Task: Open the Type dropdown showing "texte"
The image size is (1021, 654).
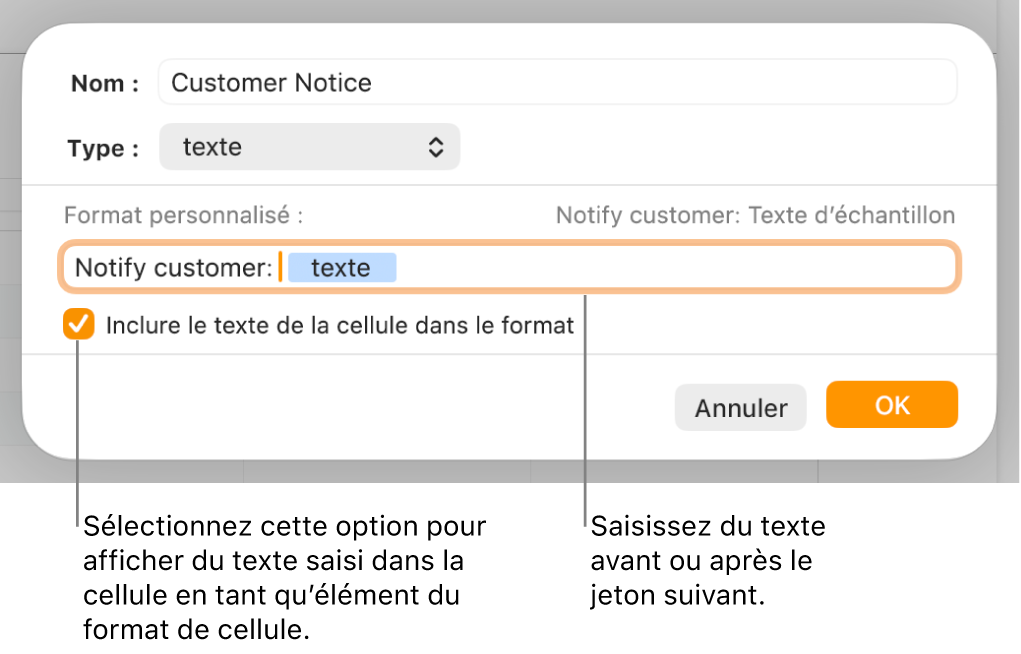Action: (309, 146)
